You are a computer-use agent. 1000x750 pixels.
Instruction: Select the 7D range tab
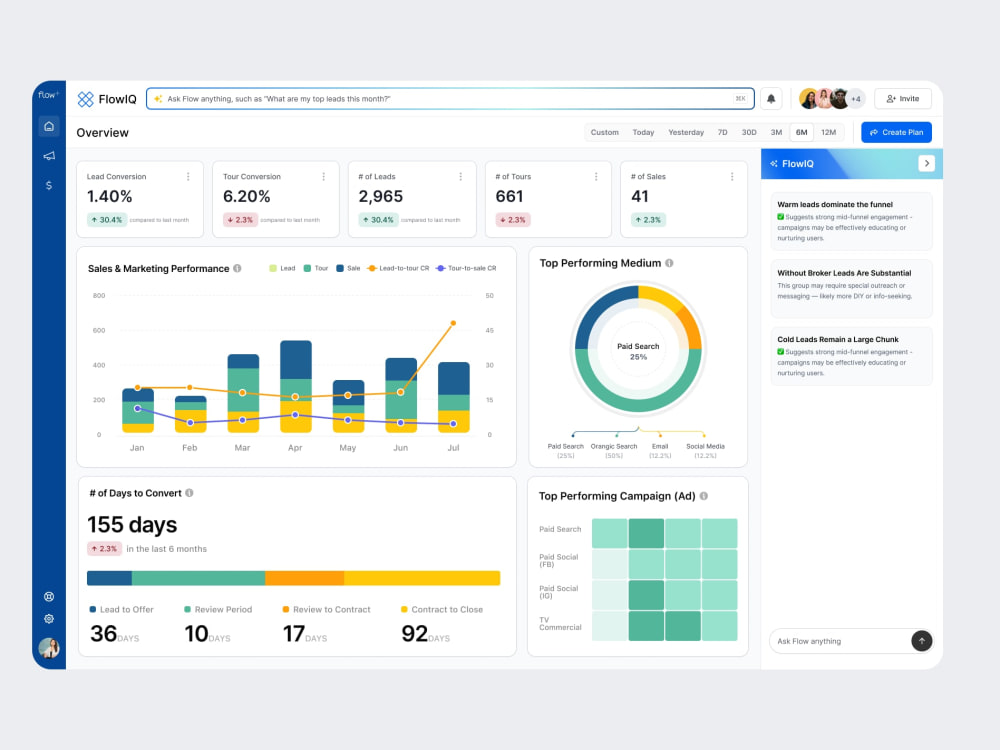pos(723,133)
